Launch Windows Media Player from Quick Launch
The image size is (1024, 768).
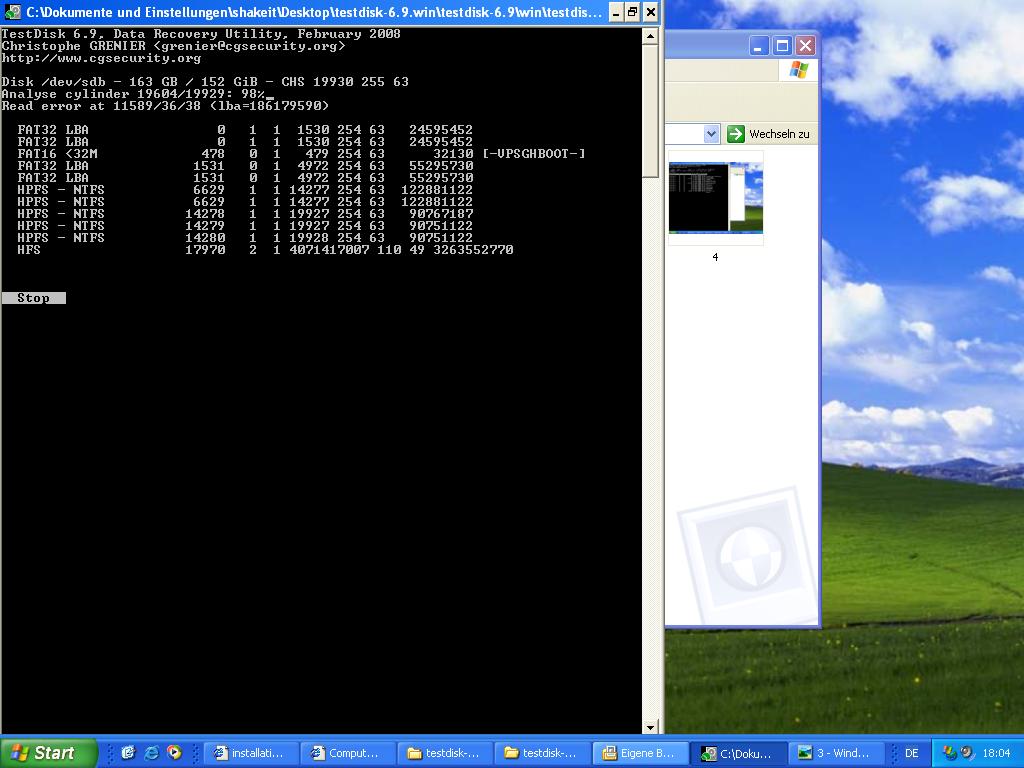click(174, 753)
